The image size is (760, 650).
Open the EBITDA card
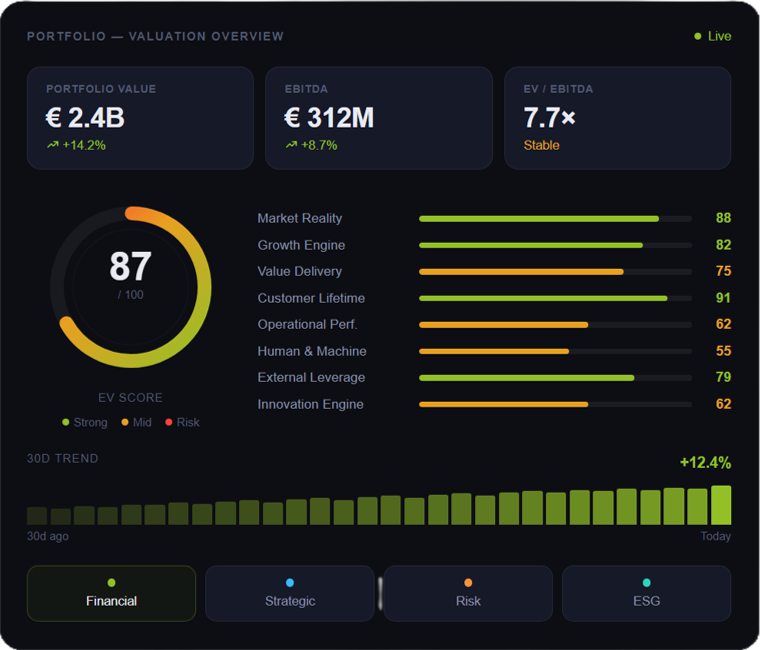coord(379,118)
